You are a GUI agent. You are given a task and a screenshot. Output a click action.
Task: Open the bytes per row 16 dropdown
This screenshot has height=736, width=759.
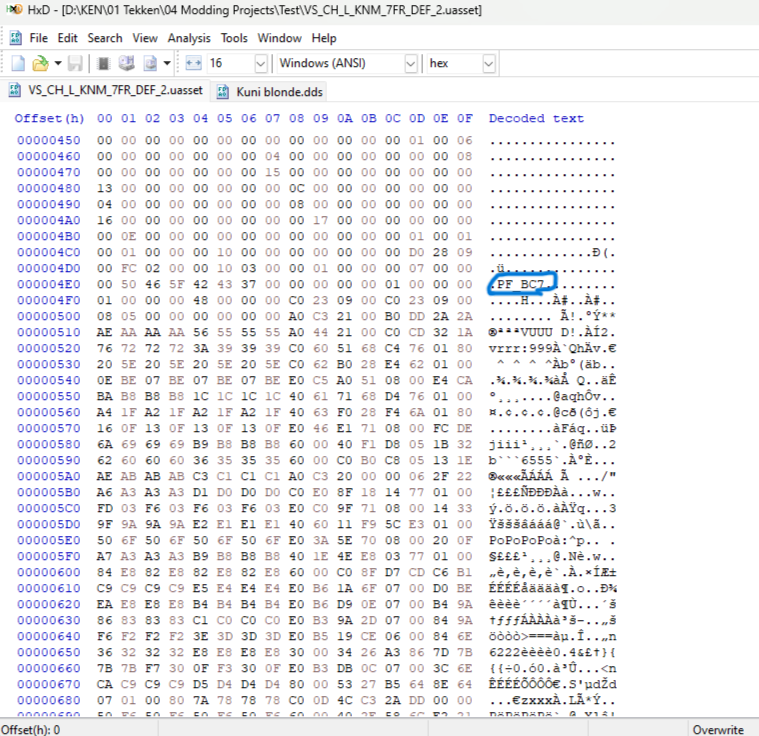261,63
